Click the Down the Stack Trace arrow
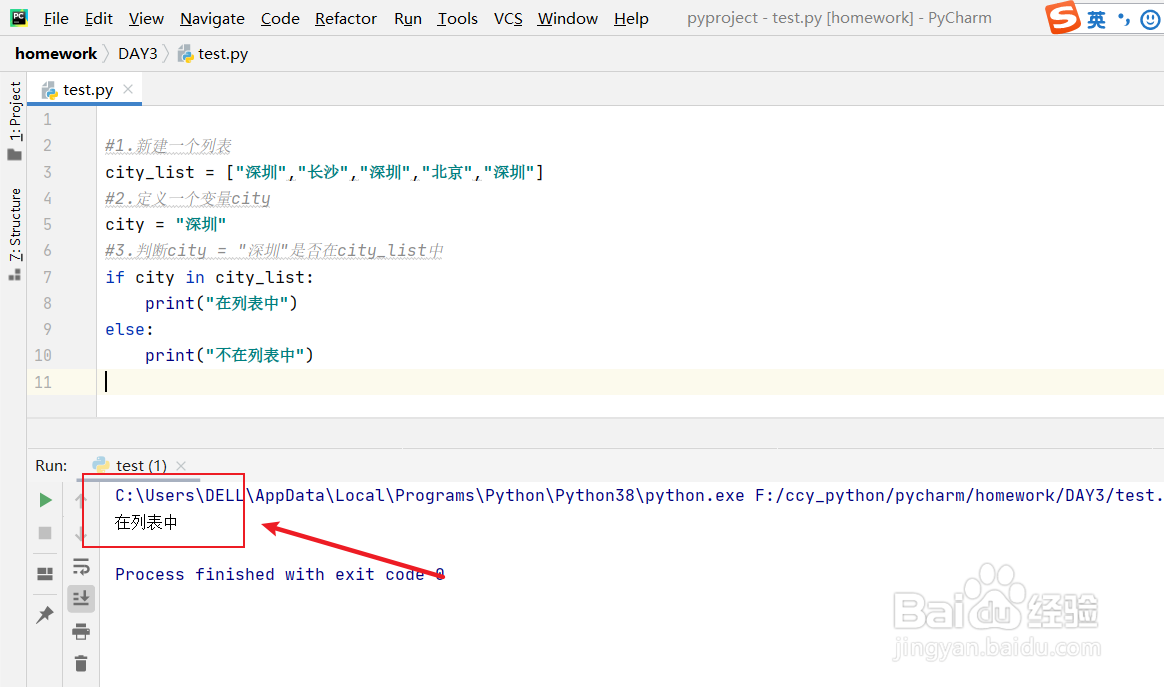Screen dimensions: 1164x687 (81, 533)
